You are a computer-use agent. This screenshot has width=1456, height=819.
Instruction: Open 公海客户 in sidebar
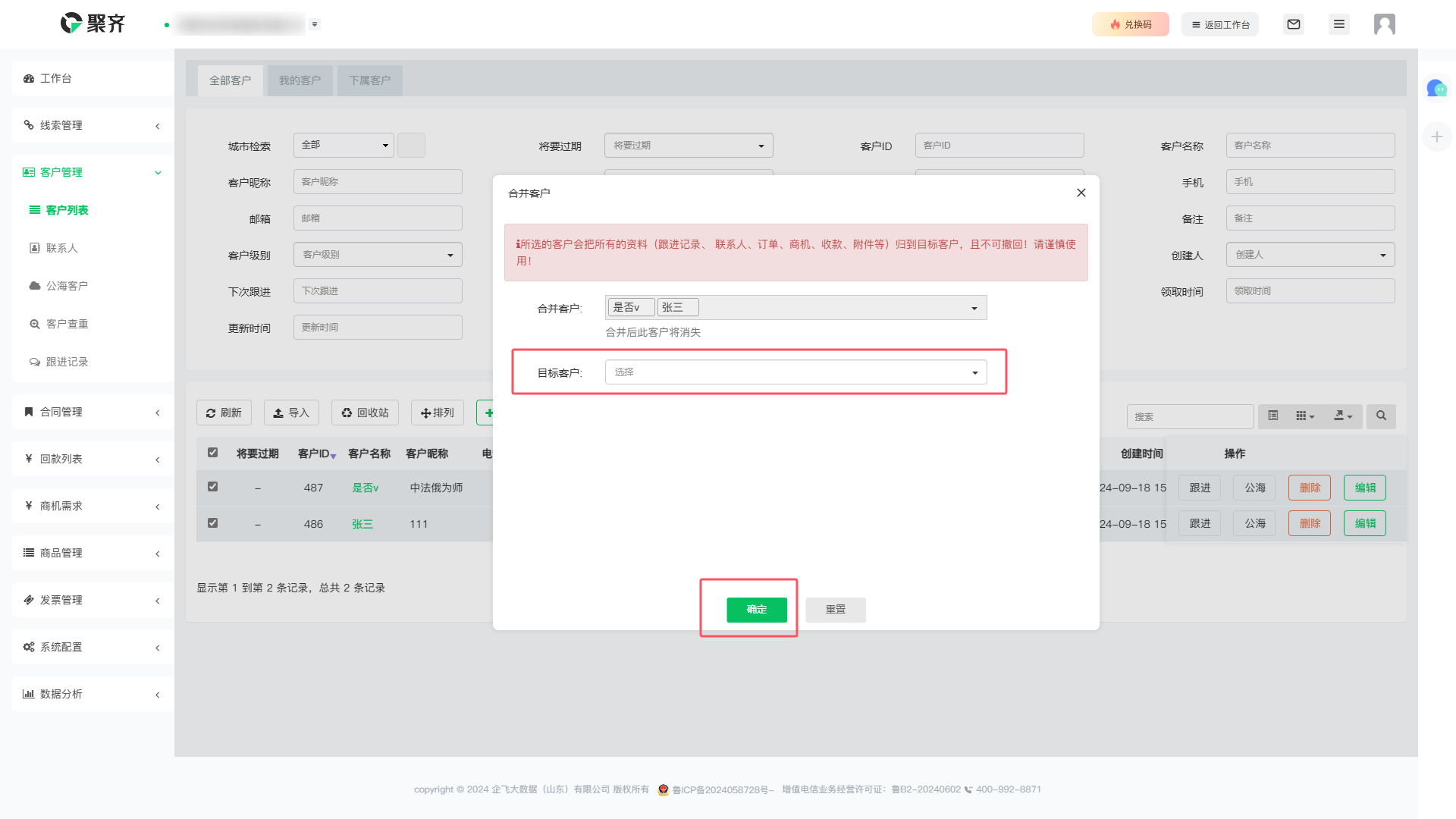[67, 286]
